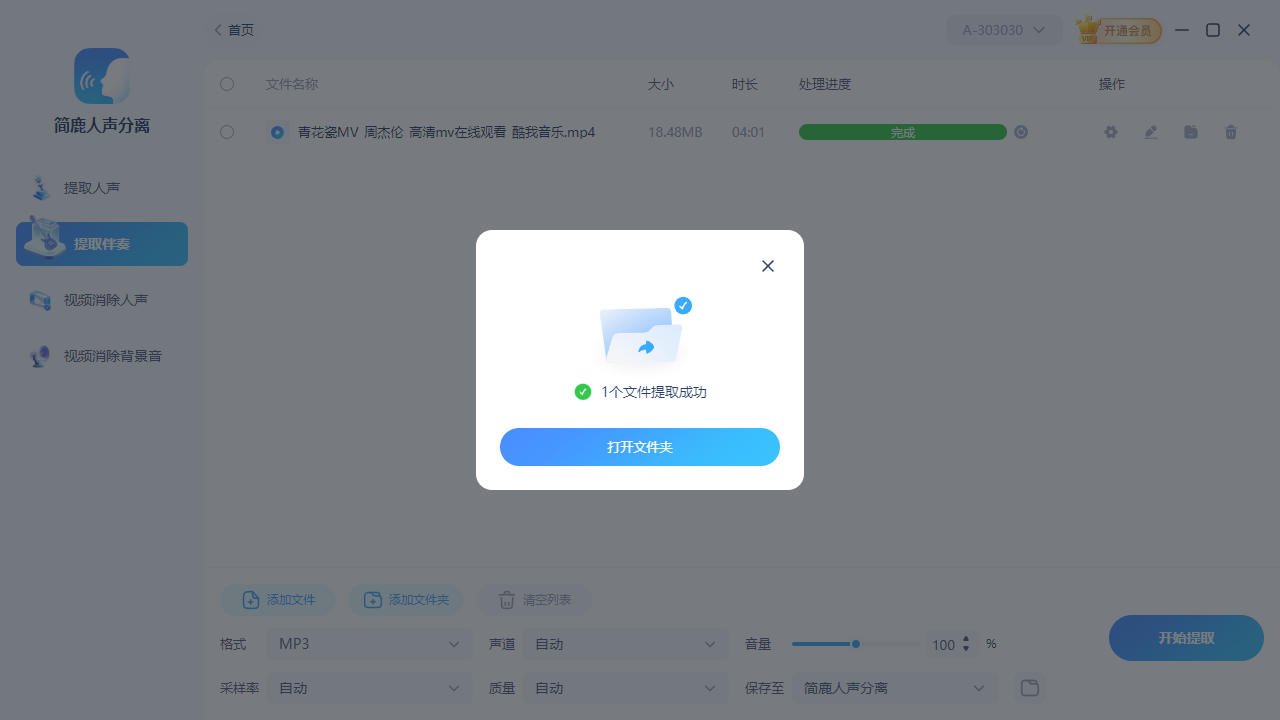The height and width of the screenshot is (720, 1280).
Task: Check the checkbox for the 青花瓷MV file
Action: (x=227, y=131)
